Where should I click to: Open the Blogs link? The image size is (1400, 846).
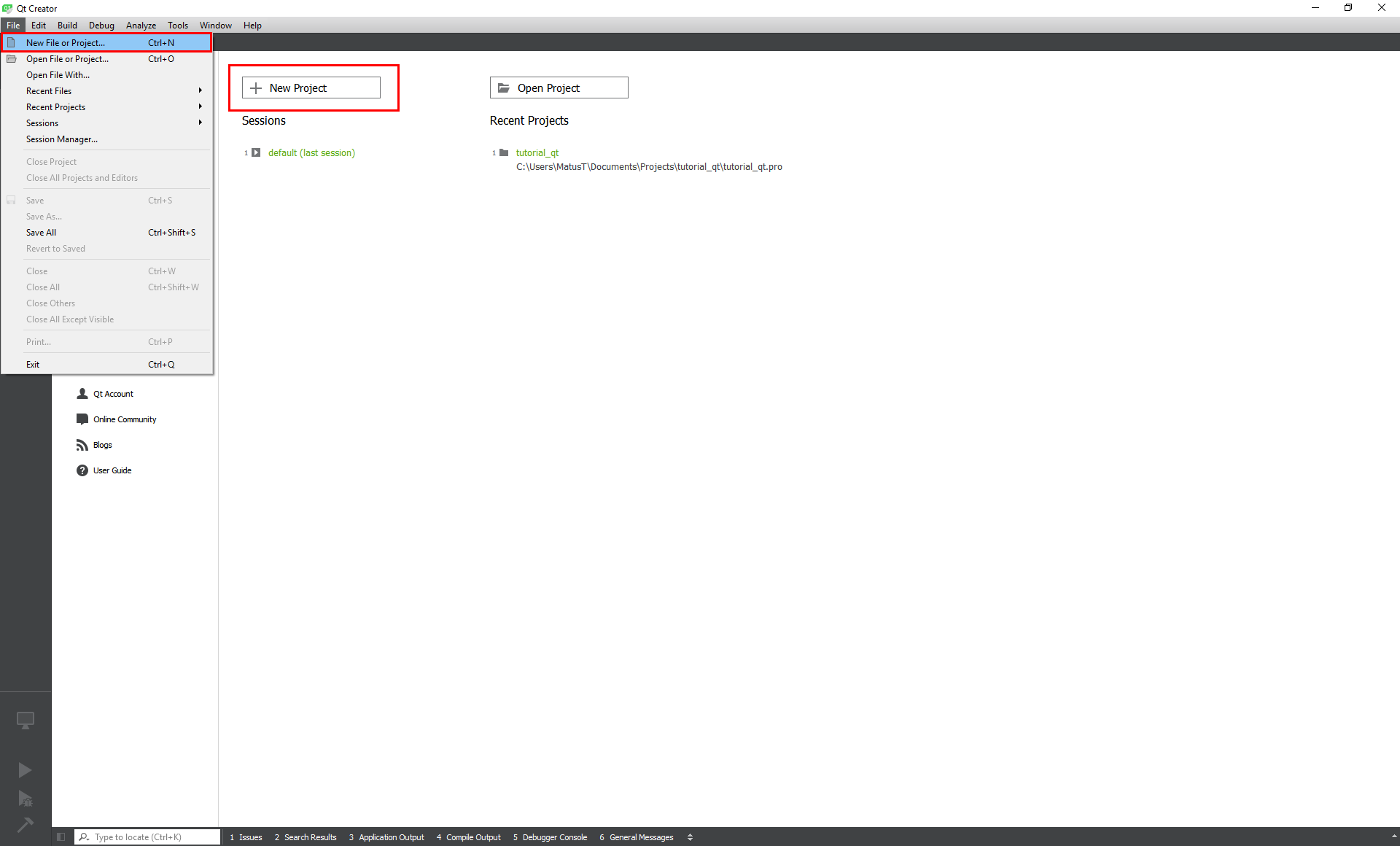[x=102, y=445]
